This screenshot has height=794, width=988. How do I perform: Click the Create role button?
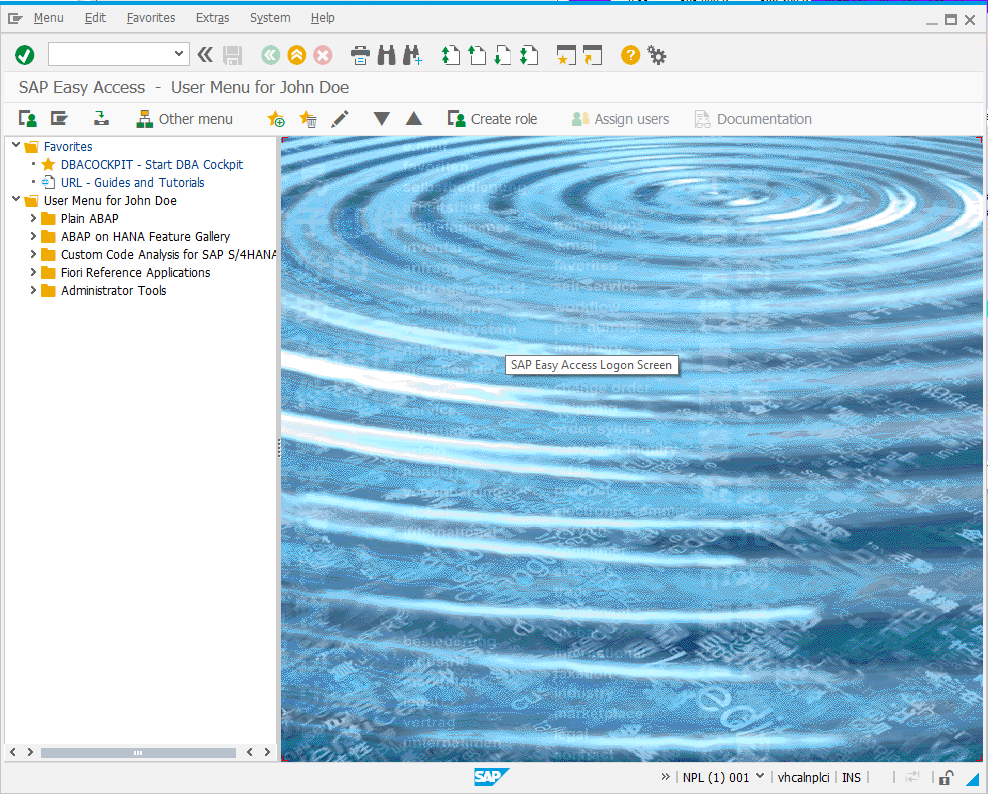492,118
